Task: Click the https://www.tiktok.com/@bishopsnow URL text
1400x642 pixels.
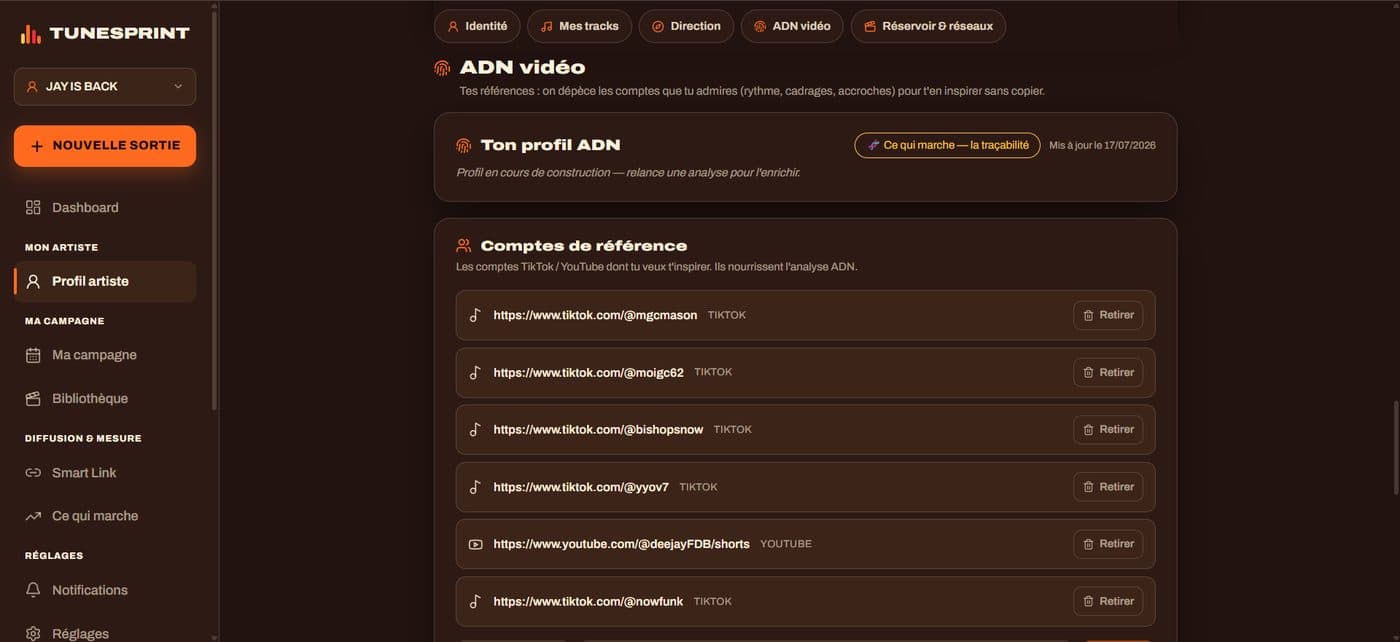Action: [x=598, y=430]
